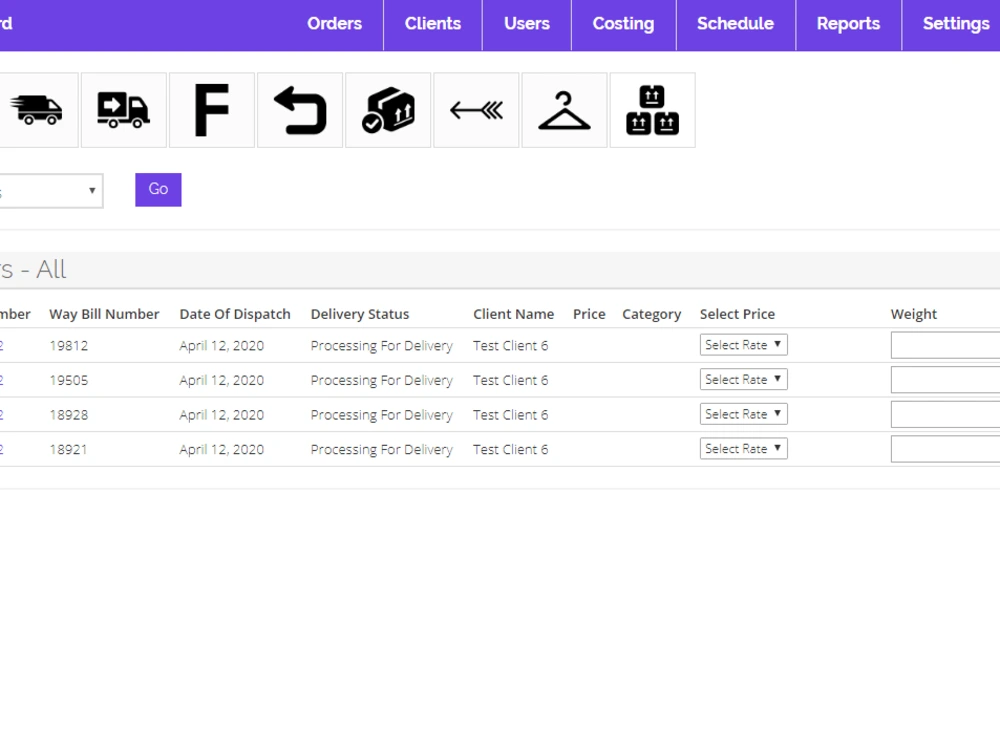Click the stacked boxes icon

pos(652,110)
